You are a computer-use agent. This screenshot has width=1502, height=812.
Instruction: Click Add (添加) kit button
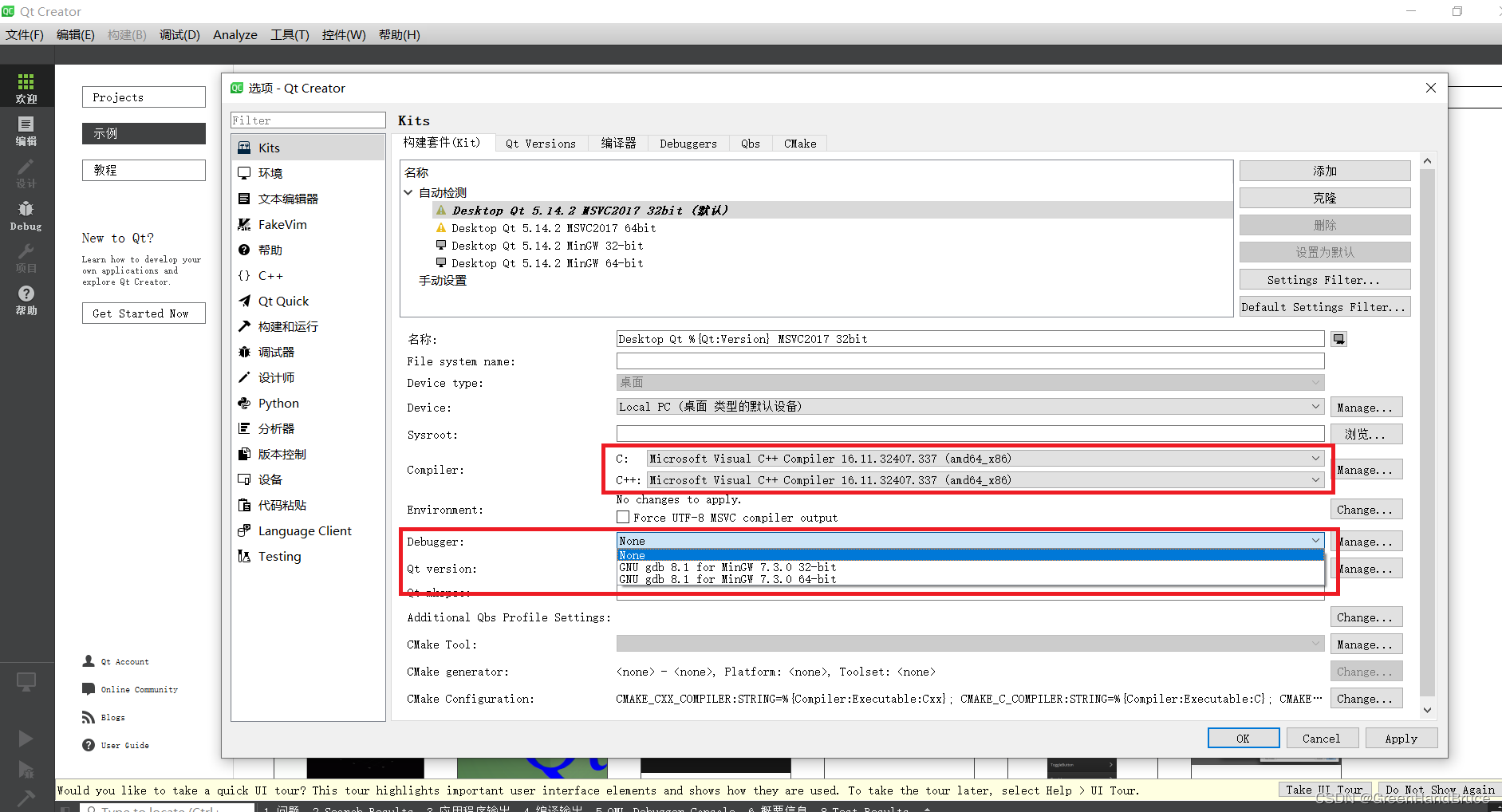pyautogui.click(x=1325, y=171)
